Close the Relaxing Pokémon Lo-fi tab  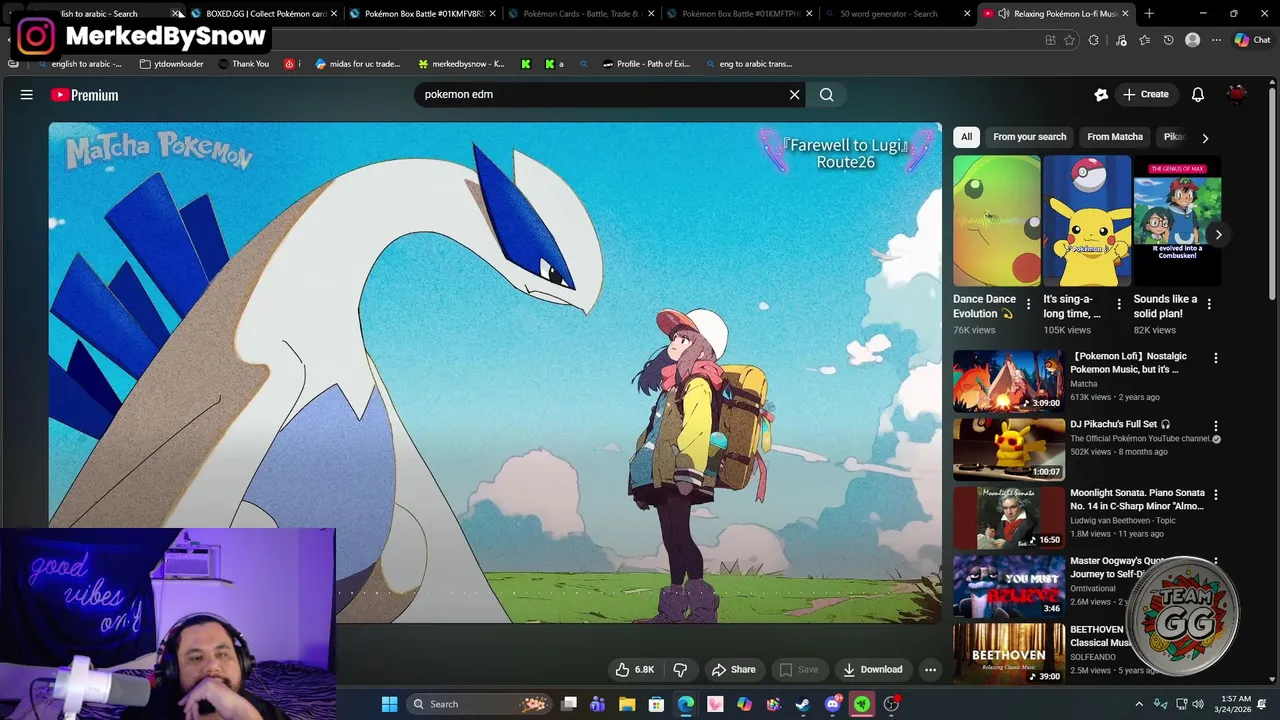tap(1127, 14)
